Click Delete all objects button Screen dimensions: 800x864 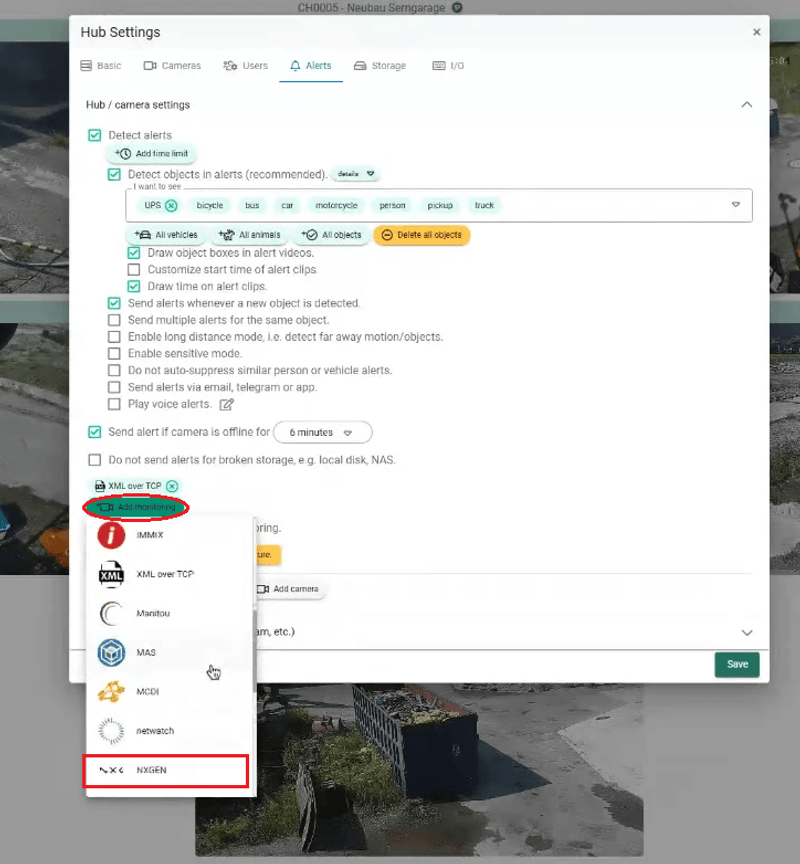[421, 235]
